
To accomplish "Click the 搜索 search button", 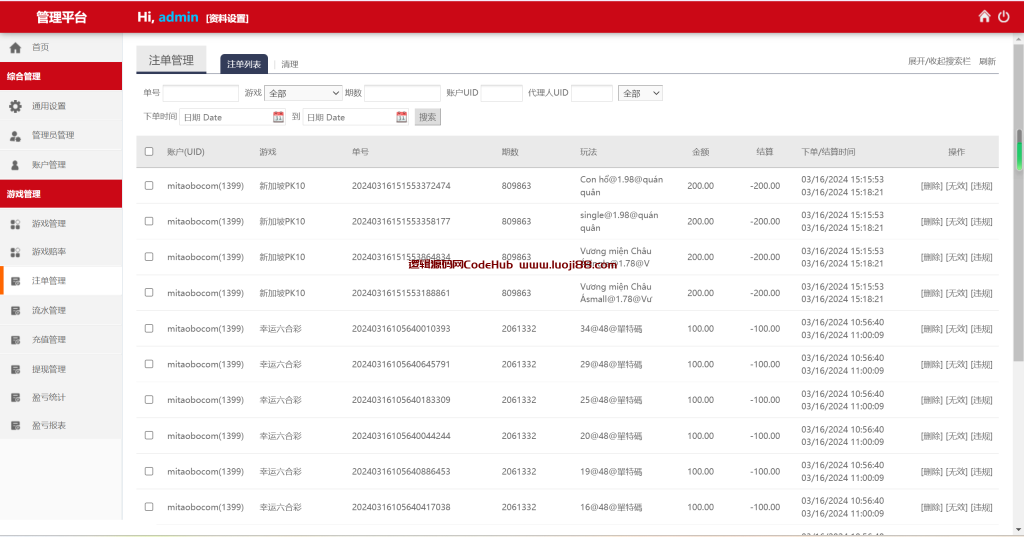I will click(428, 117).
